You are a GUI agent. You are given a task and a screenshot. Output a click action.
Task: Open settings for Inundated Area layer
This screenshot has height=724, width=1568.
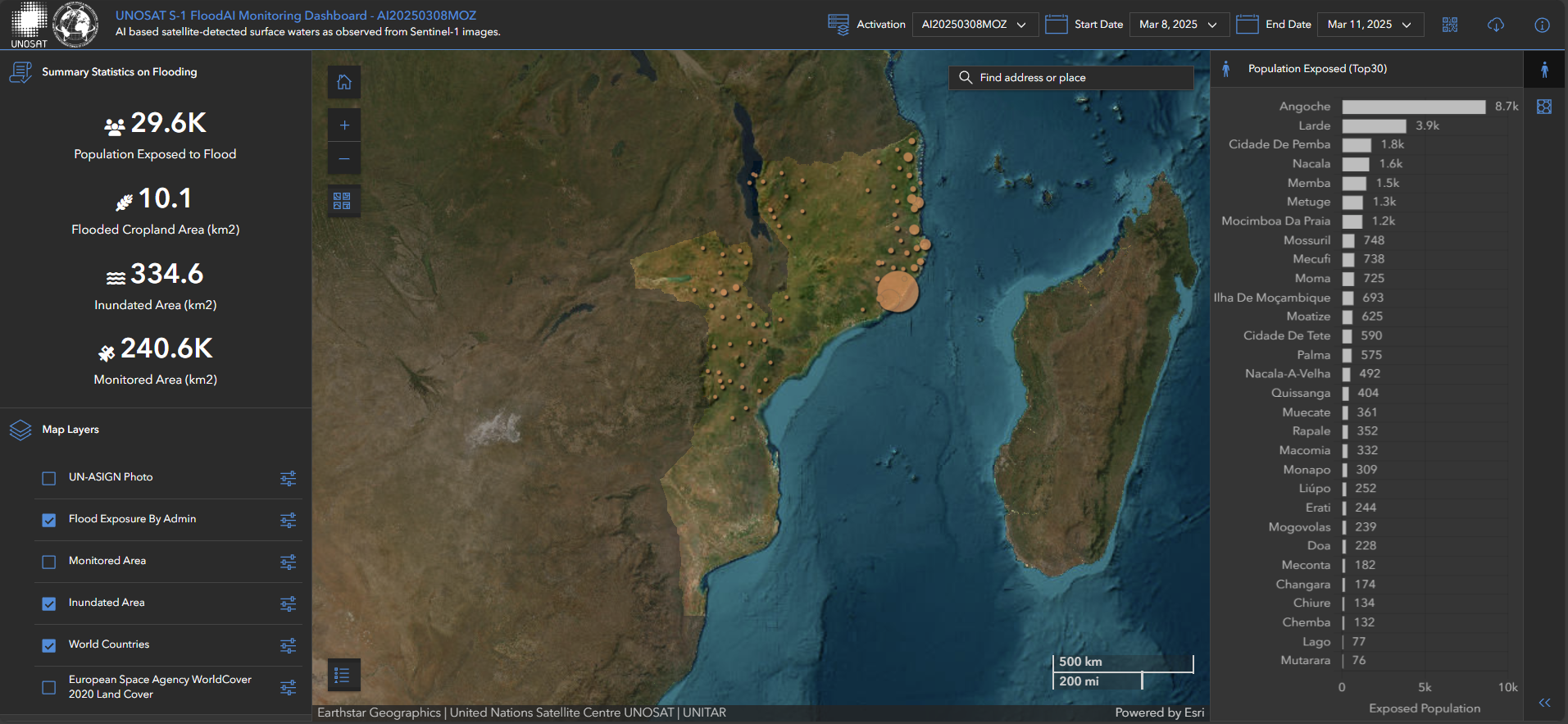pos(288,603)
